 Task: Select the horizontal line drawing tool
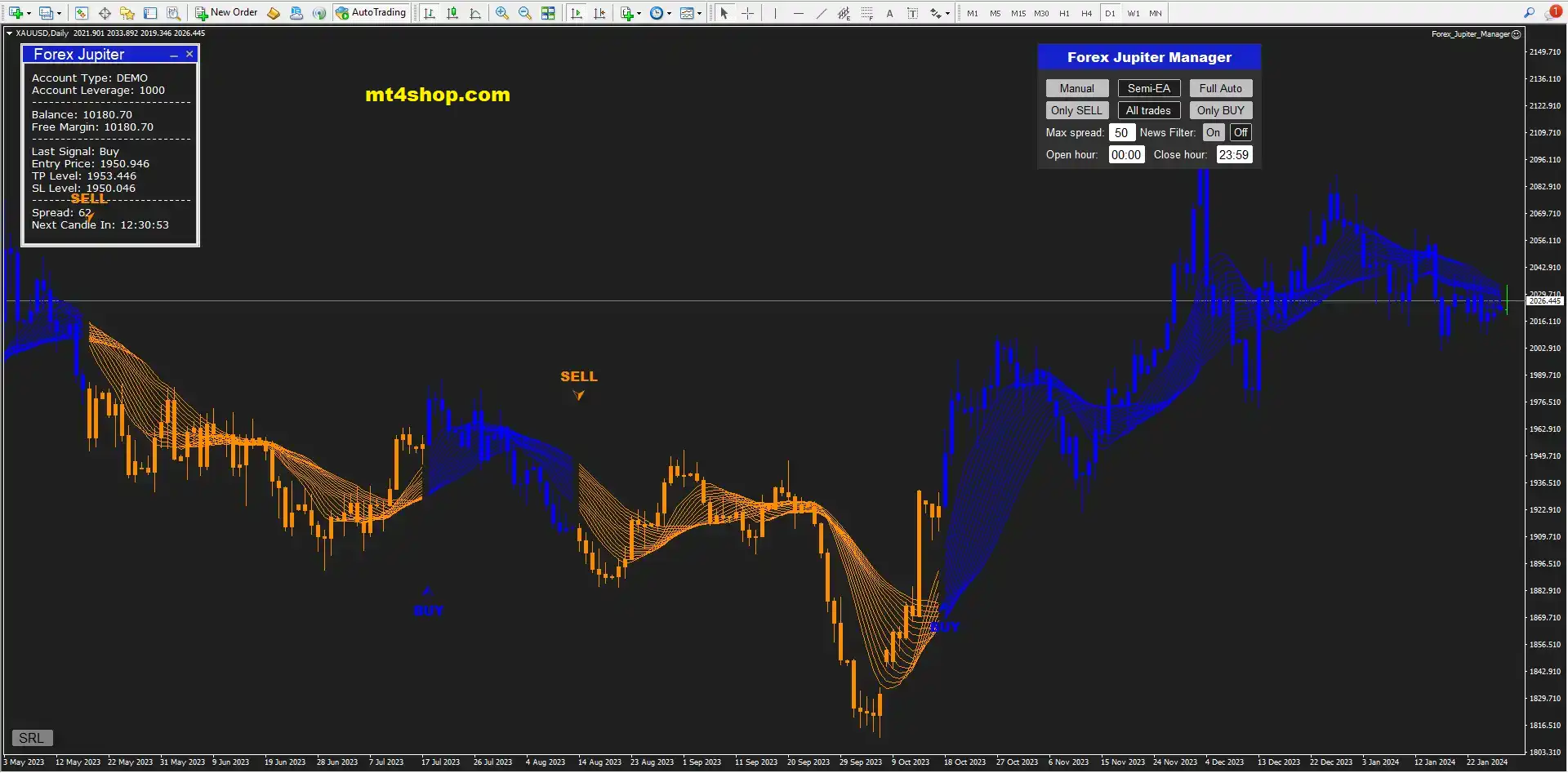[798, 13]
